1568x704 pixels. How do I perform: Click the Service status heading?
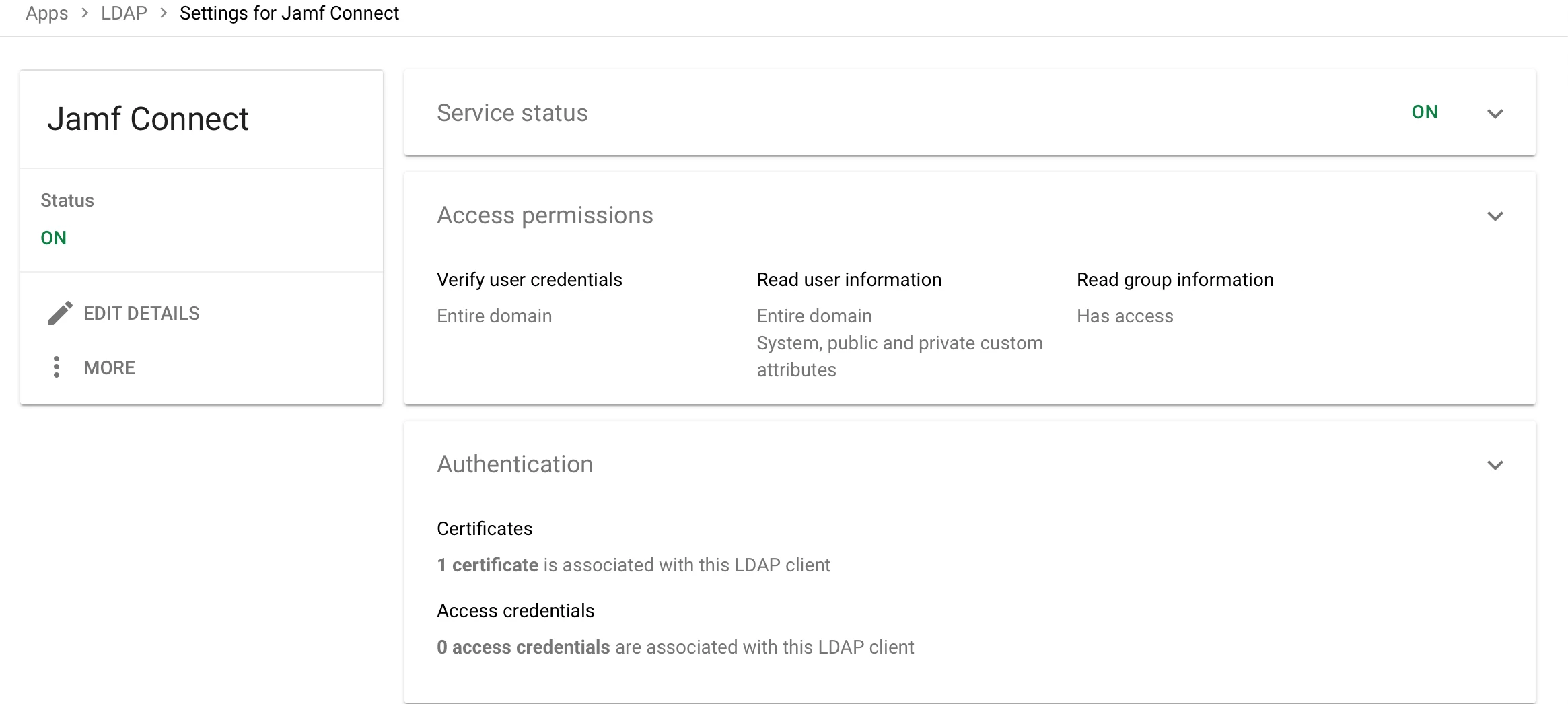(512, 113)
